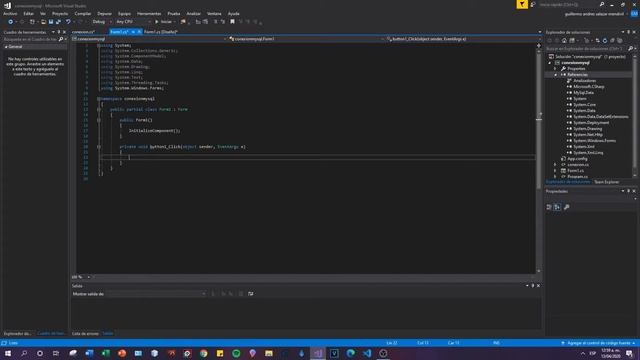Click the signed-in user account name
The width and height of the screenshot is (640, 360).
[x=594, y=14]
